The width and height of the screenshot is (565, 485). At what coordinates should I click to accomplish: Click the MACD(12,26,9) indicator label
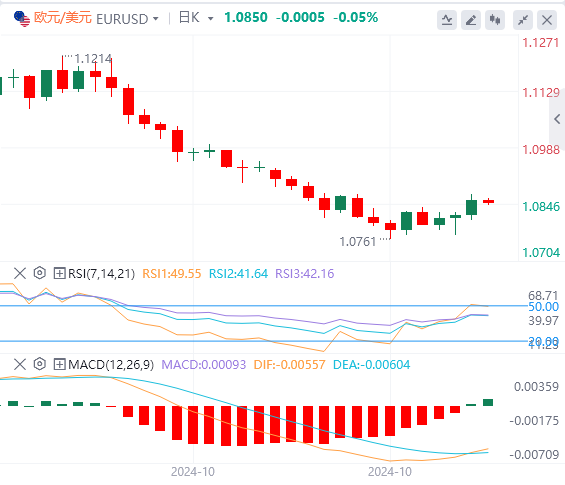(111, 365)
